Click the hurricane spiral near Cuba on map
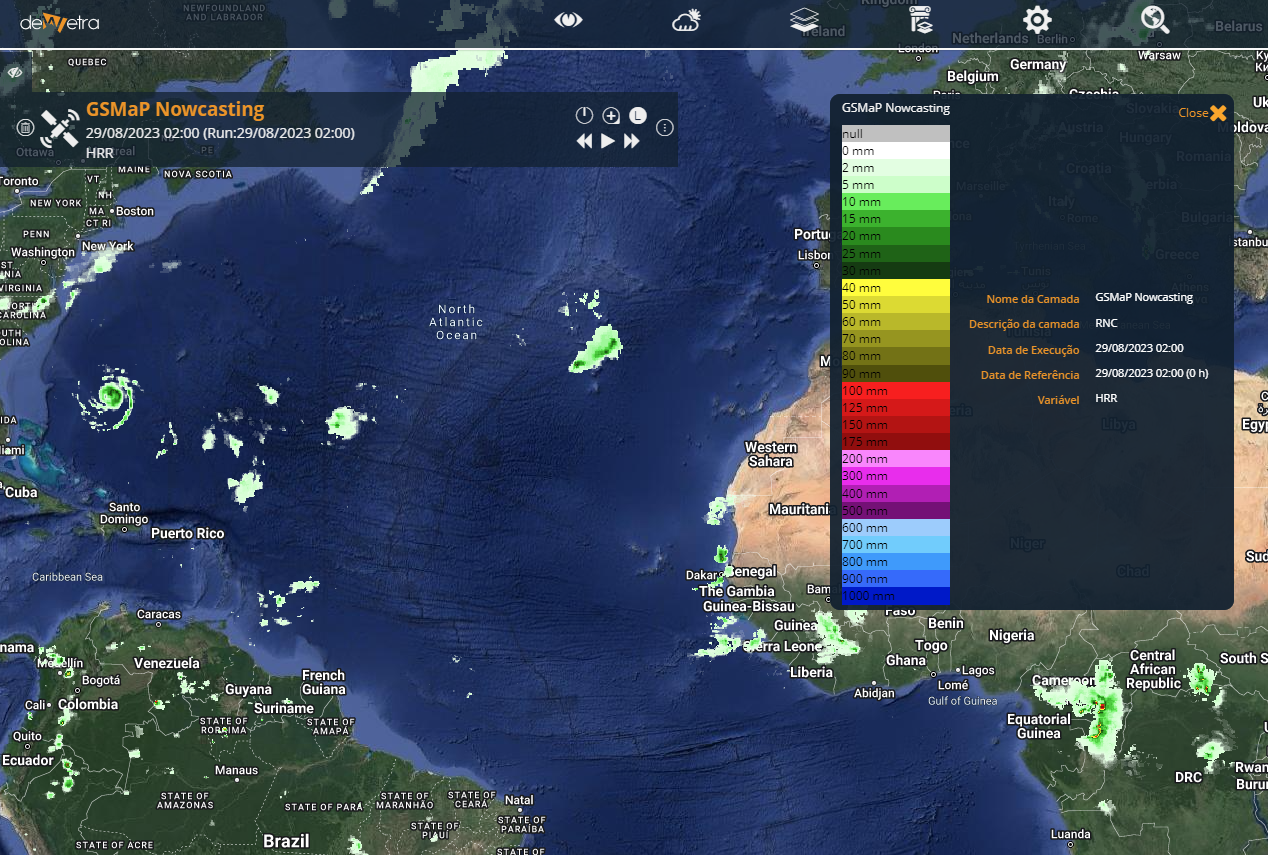1268x855 pixels. coord(112,397)
